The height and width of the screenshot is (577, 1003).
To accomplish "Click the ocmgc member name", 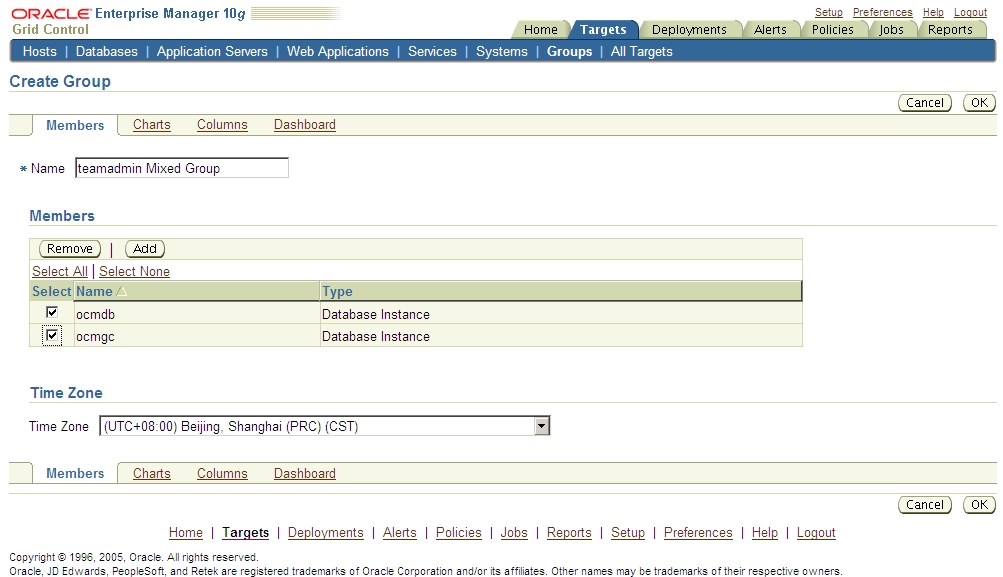I will 95,336.
